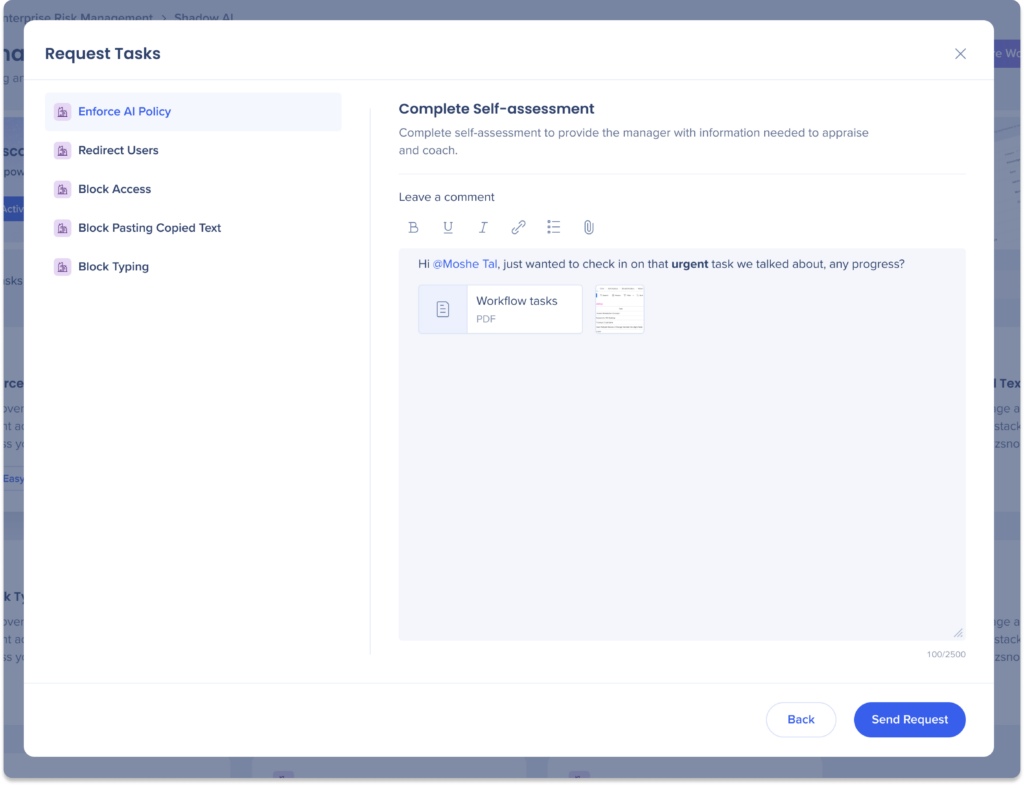Click the folder icon beside Enforce AI Policy
This screenshot has height=785, width=1024.
tap(62, 111)
